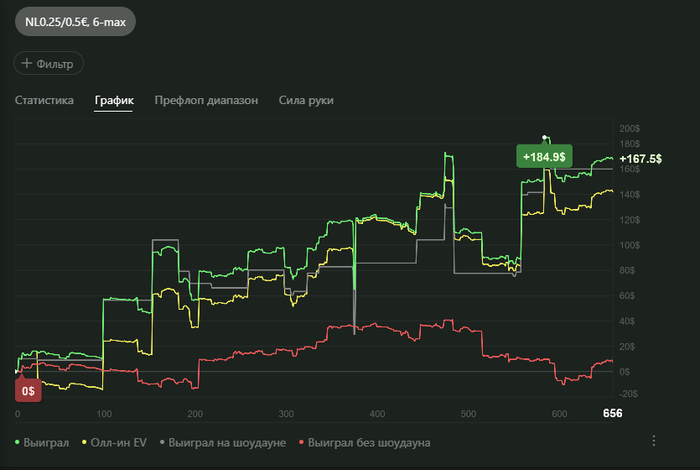The height and width of the screenshot is (470, 700).
Task: Click the white data point marker at the graph peak
Action: pyautogui.click(x=545, y=137)
